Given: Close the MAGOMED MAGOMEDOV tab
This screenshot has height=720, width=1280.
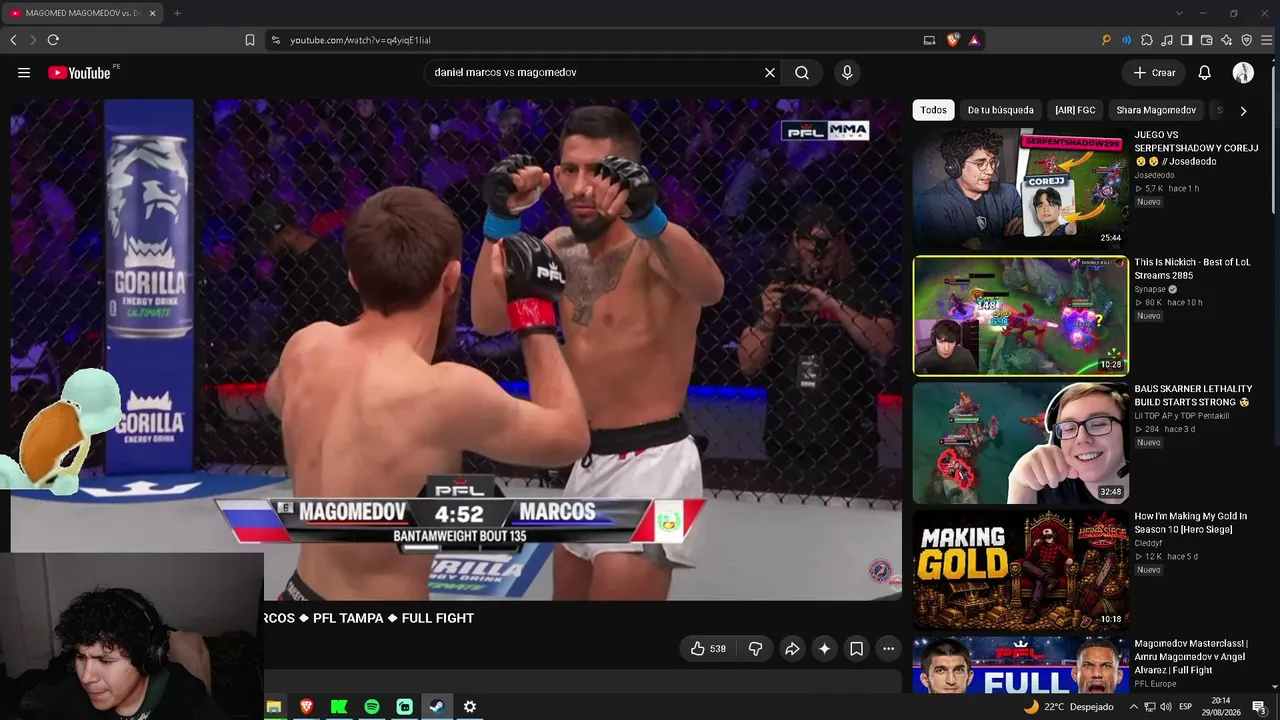Looking at the screenshot, I should point(153,13).
